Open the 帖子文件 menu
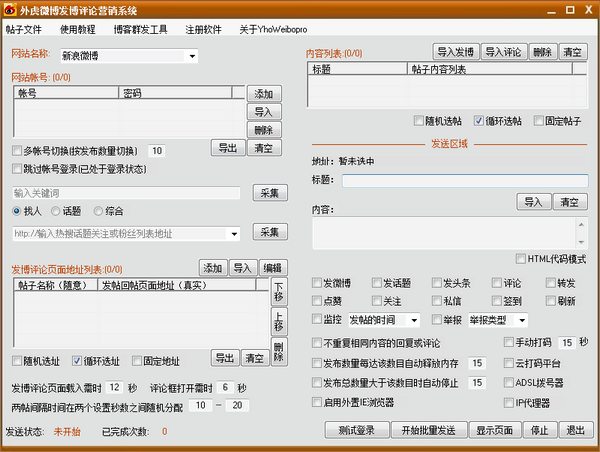The height and width of the screenshot is (452, 600). pyautogui.click(x=23, y=29)
